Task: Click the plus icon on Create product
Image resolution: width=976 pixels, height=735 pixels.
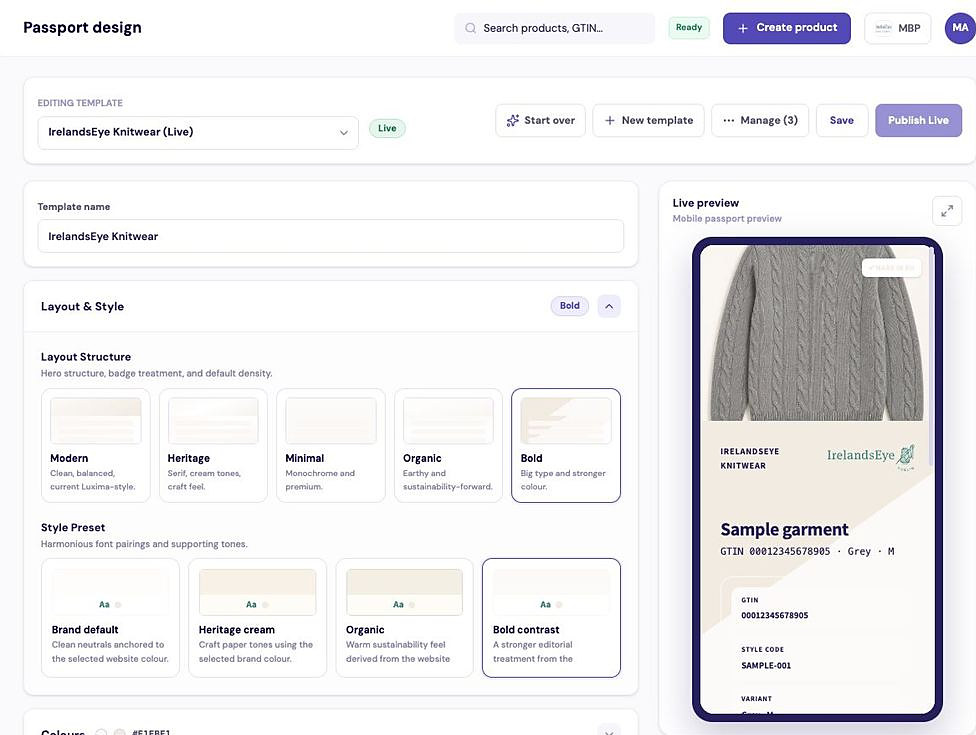Action: [x=743, y=28]
